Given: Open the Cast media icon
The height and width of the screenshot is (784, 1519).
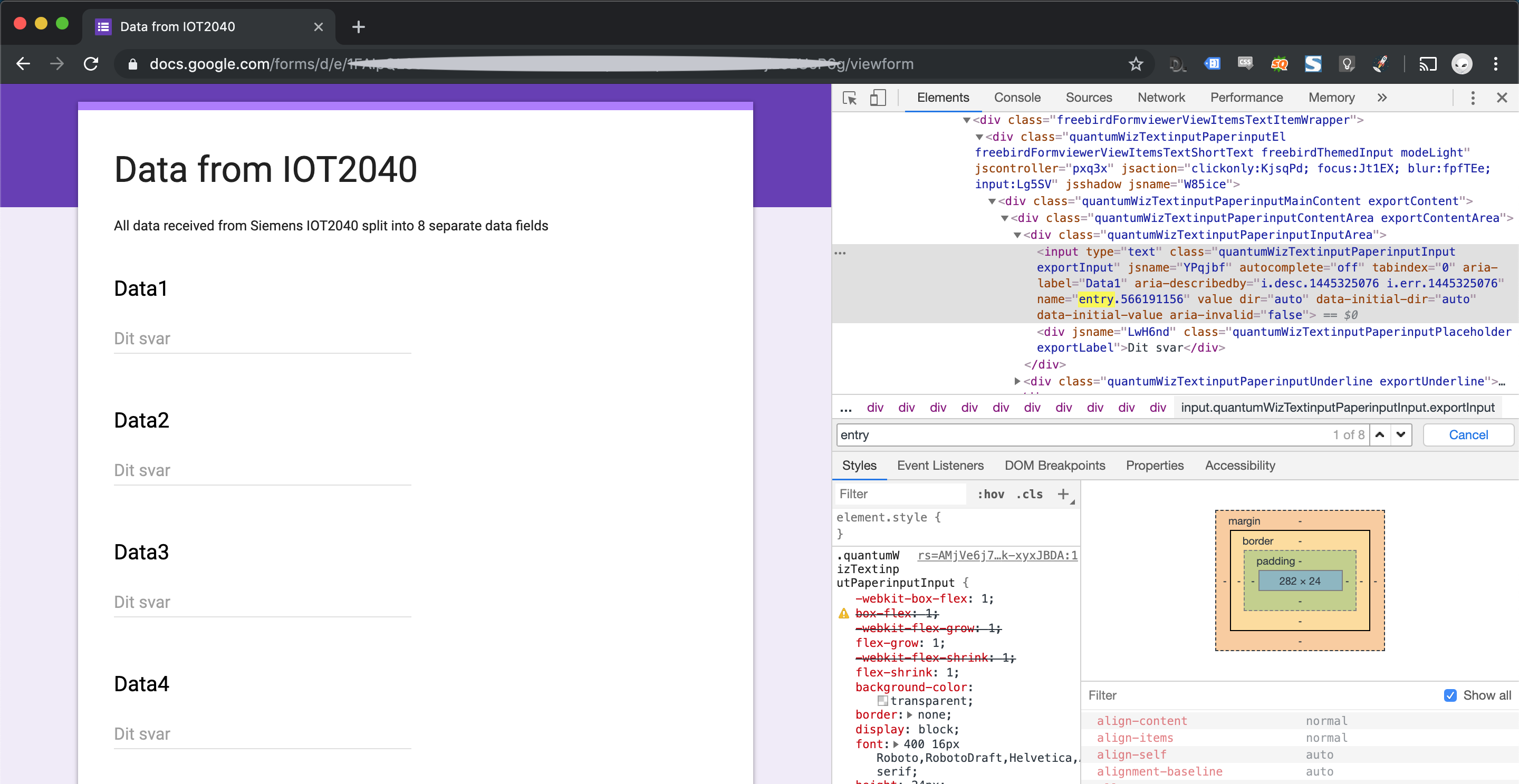Looking at the screenshot, I should pyautogui.click(x=1428, y=64).
